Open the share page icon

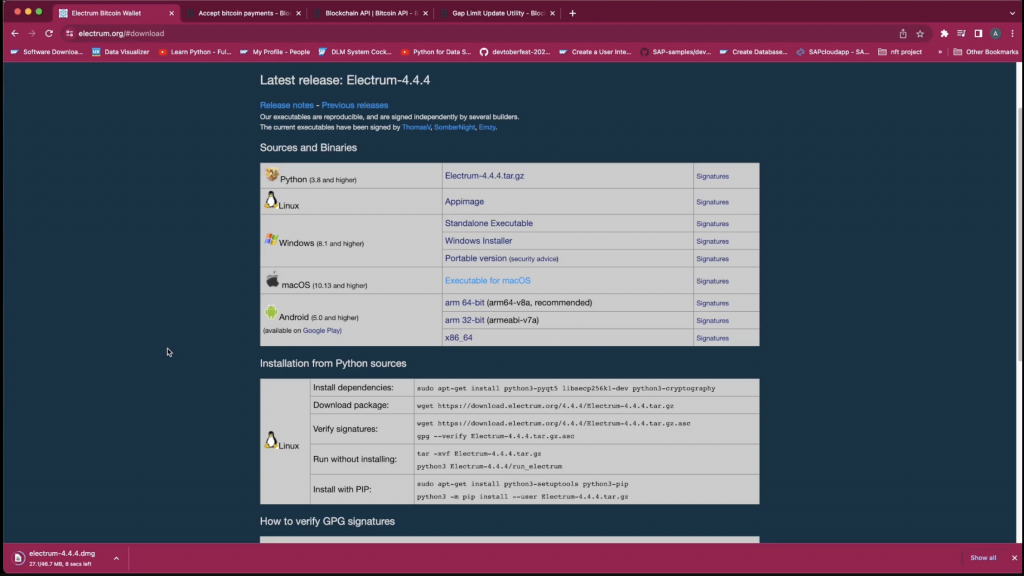[903, 33]
